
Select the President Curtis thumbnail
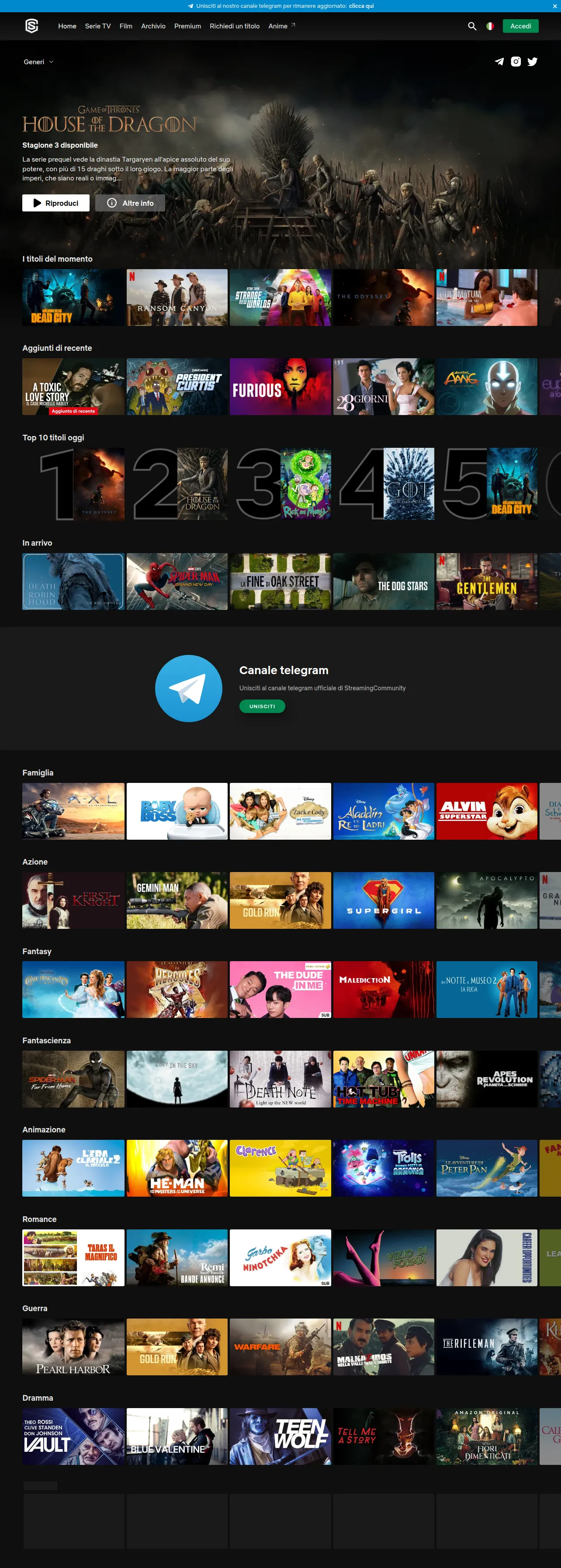[177, 387]
